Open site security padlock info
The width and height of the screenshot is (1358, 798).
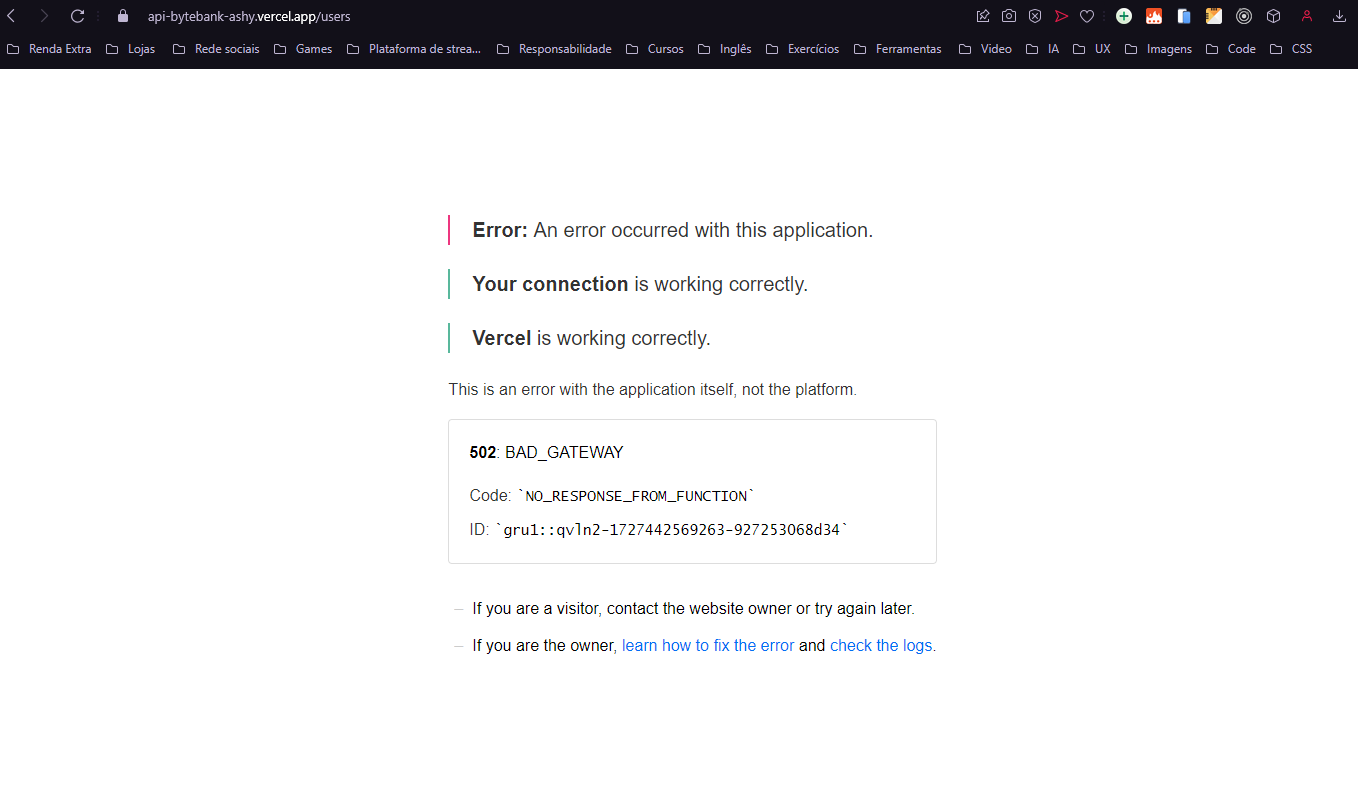[x=123, y=16]
